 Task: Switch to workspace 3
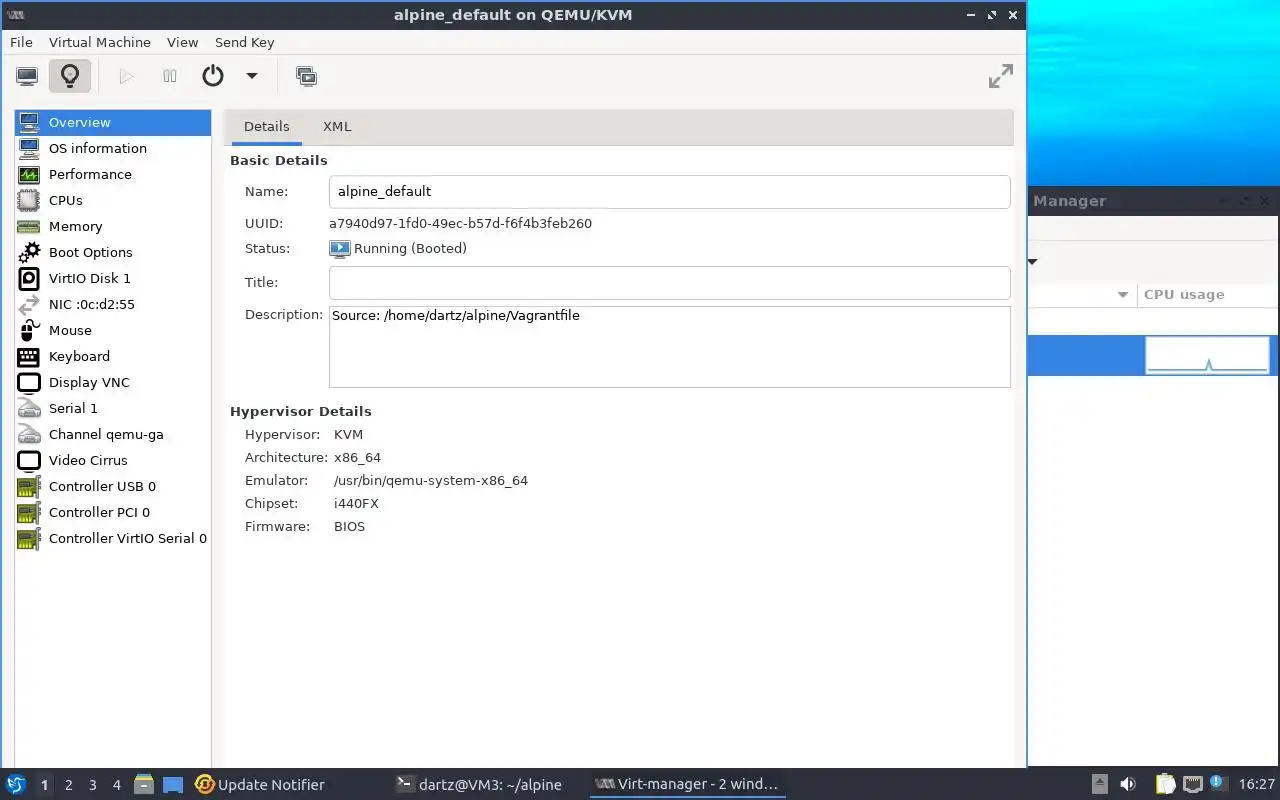92,785
